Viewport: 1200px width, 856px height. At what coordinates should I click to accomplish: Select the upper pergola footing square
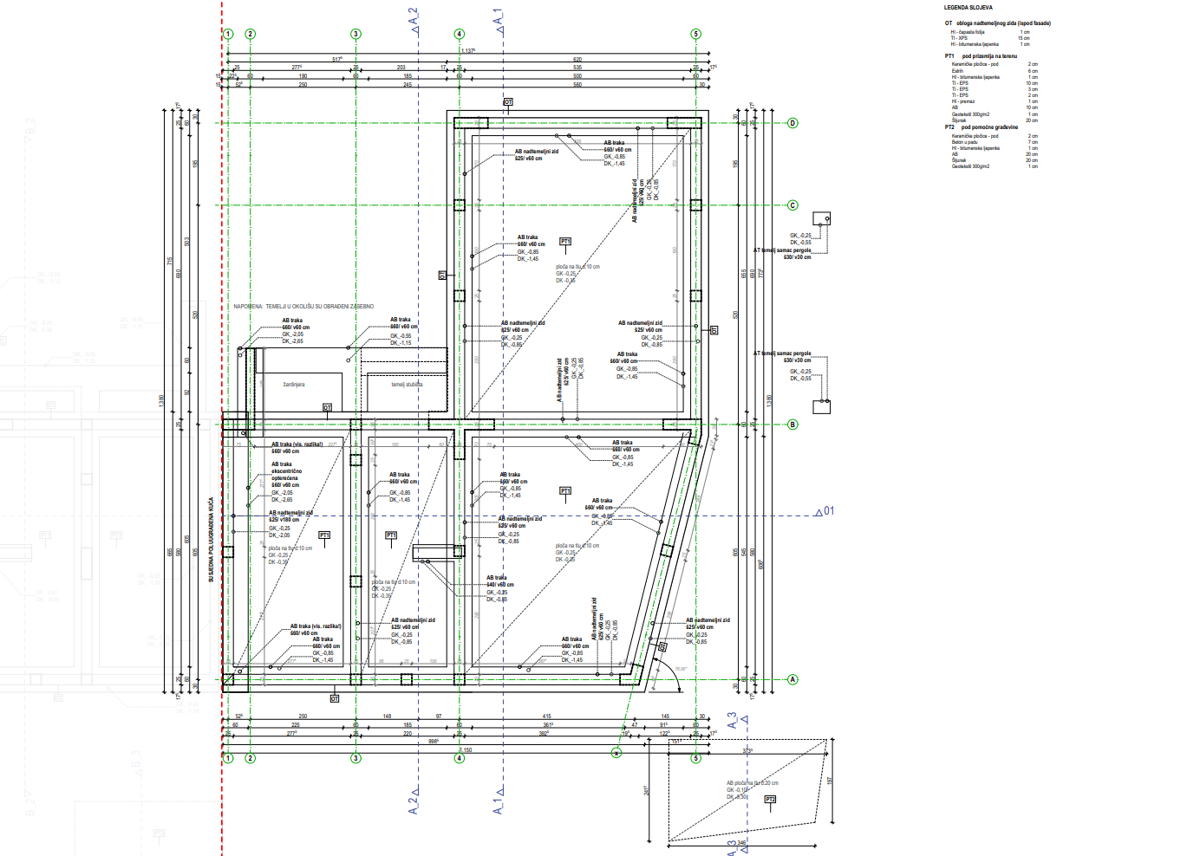[x=823, y=219]
